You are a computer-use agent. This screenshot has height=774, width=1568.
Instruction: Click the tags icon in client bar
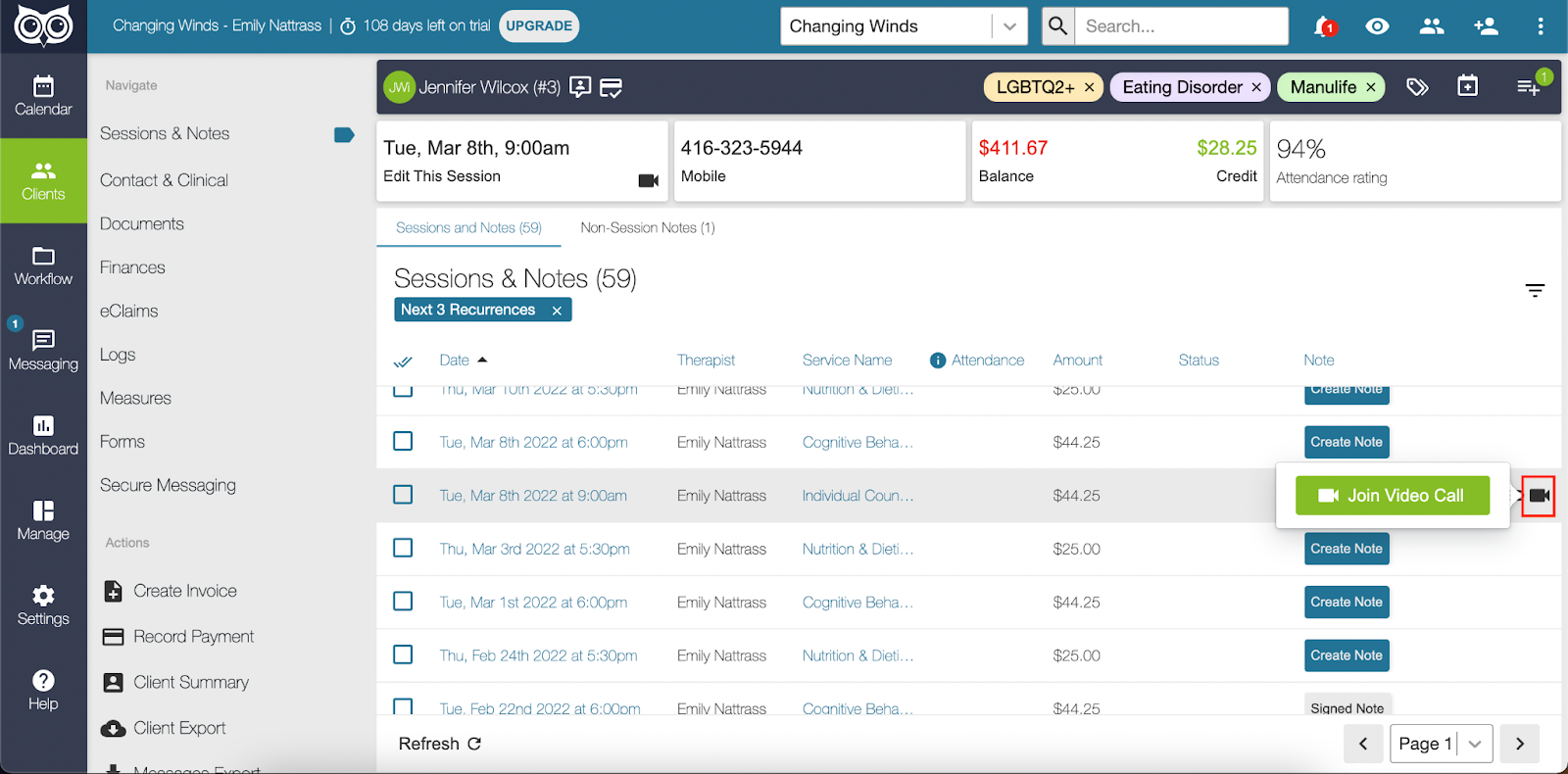pos(1417,87)
